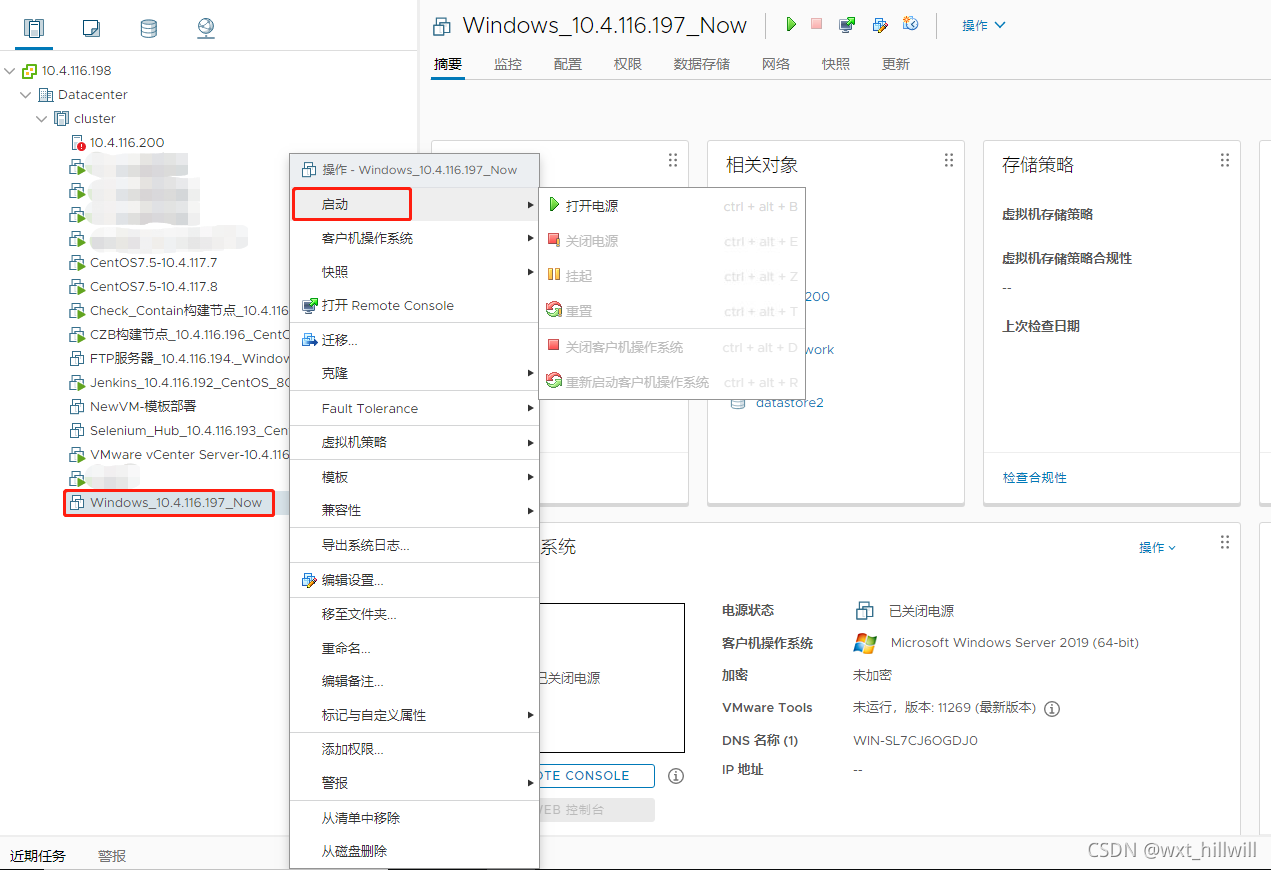Click the 迁移 icon in the context menu
This screenshot has width=1271, height=870.
[309, 340]
